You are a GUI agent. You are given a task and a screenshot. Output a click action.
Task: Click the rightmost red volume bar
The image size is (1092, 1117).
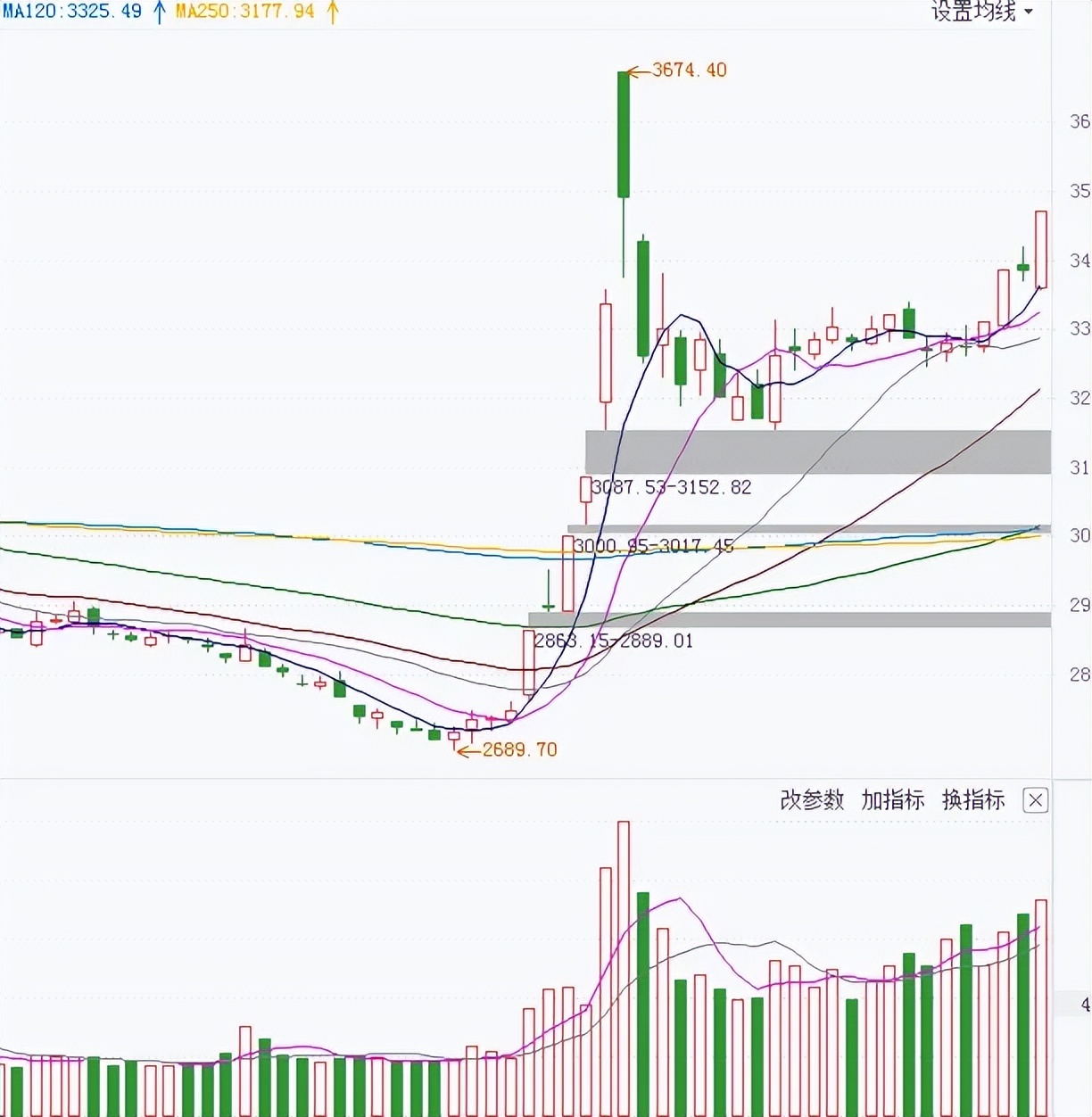(1040, 1008)
